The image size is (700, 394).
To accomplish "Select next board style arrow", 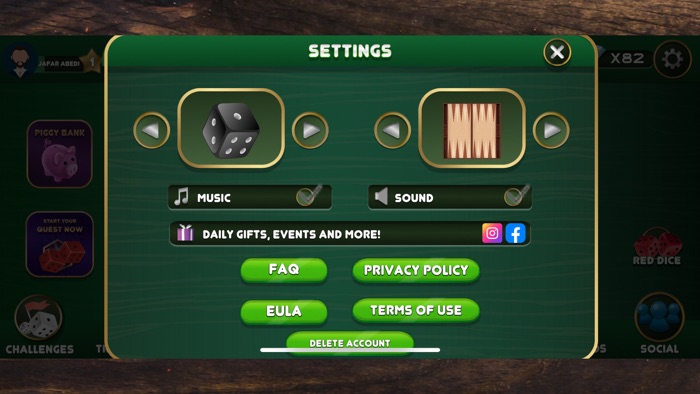I will pyautogui.click(x=551, y=130).
